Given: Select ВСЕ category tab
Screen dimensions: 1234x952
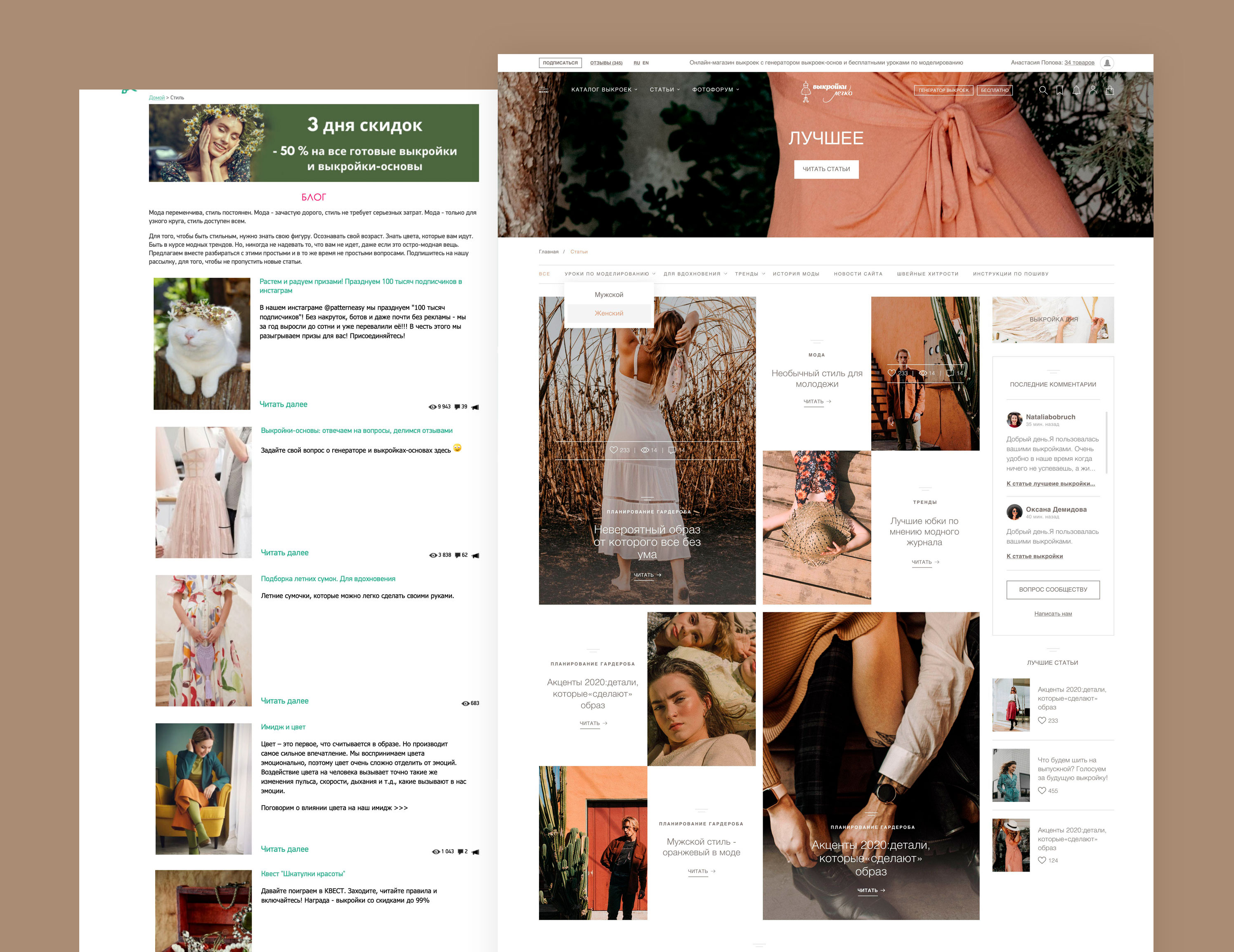Looking at the screenshot, I should (x=544, y=274).
